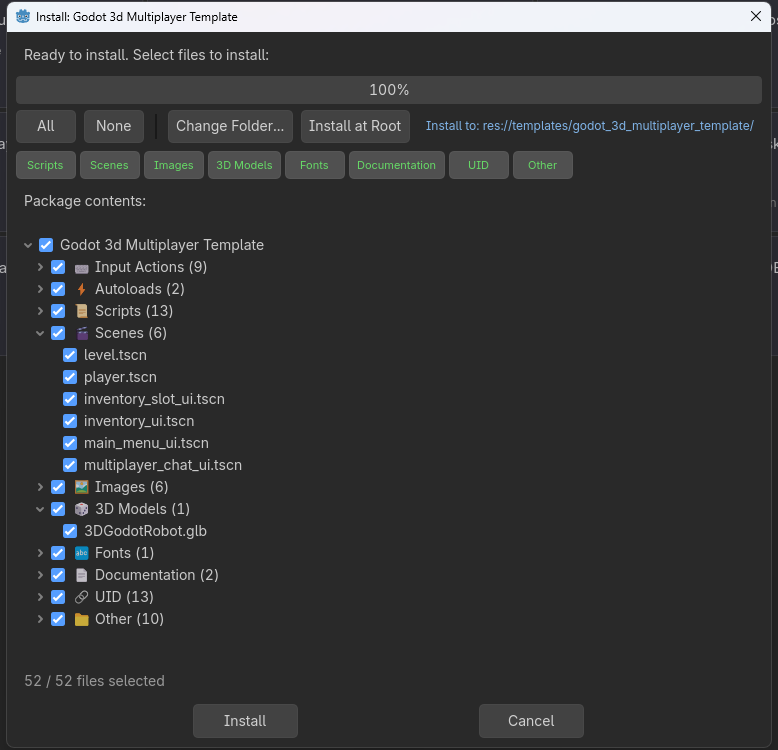Screen dimensions: 778x750
Task: Uncheck the Godot 3d Multiplayer Template root checkbox
Action: coord(46,245)
